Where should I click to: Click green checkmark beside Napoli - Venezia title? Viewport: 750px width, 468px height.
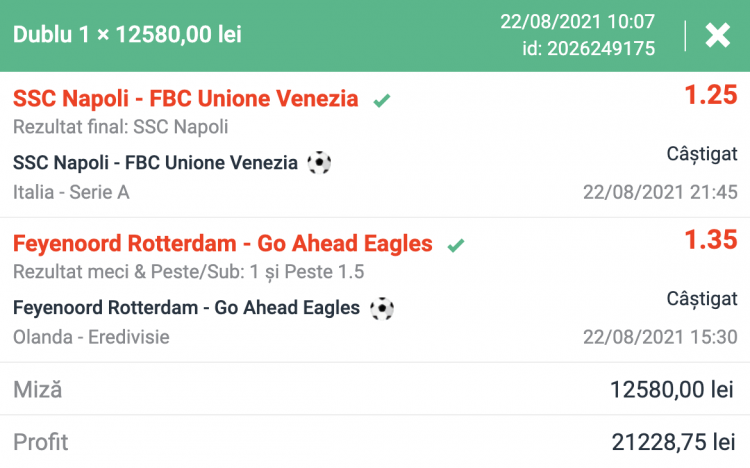(x=381, y=100)
